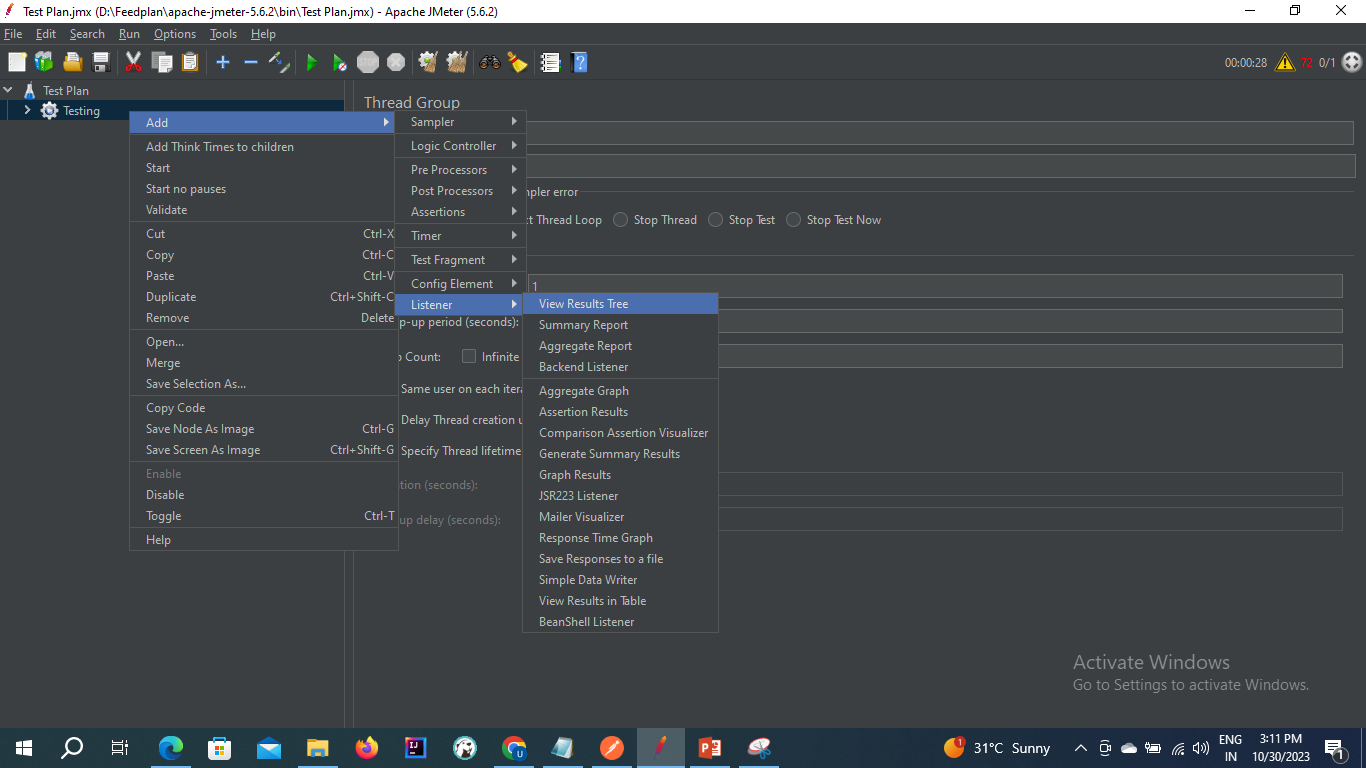Choose Simple Data Writer listener
The height and width of the screenshot is (768, 1366).
tap(620, 580)
